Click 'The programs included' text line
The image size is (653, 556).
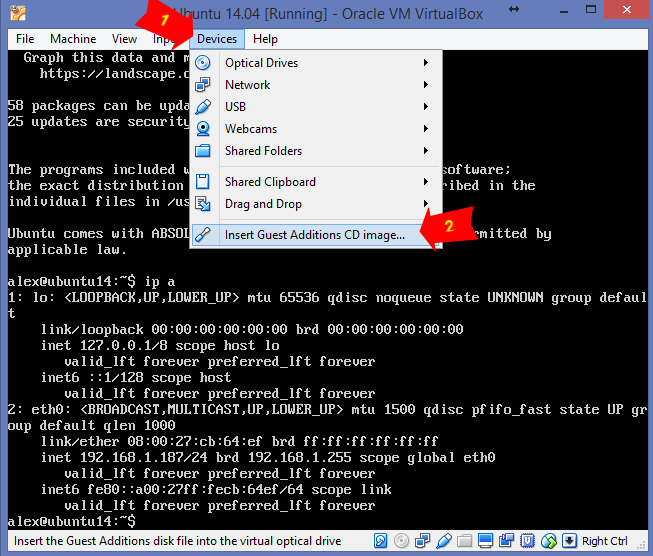99,170
